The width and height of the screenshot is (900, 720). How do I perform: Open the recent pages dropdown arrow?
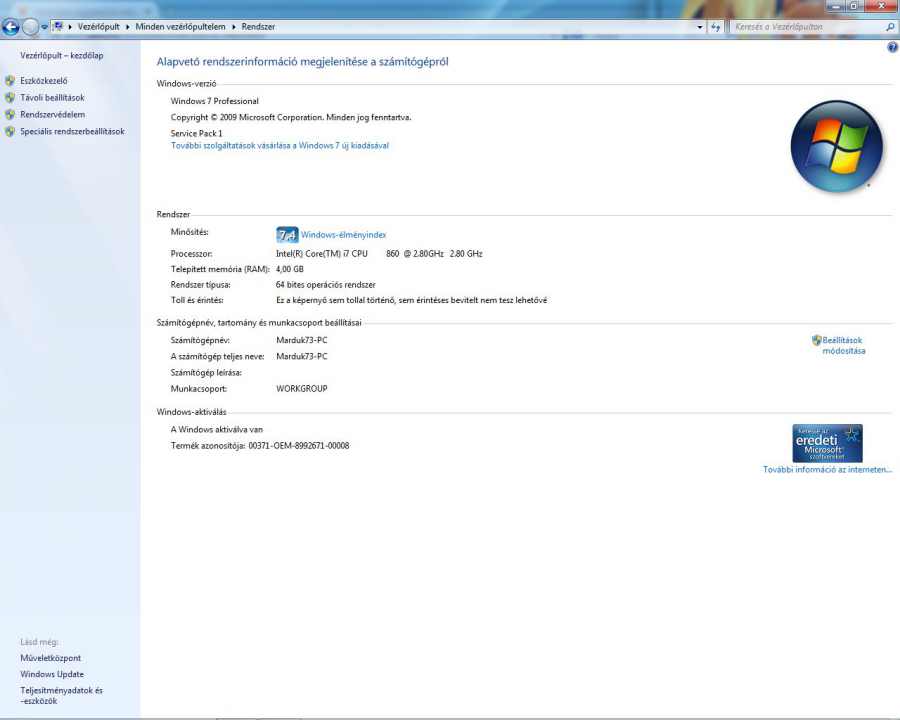[44, 27]
